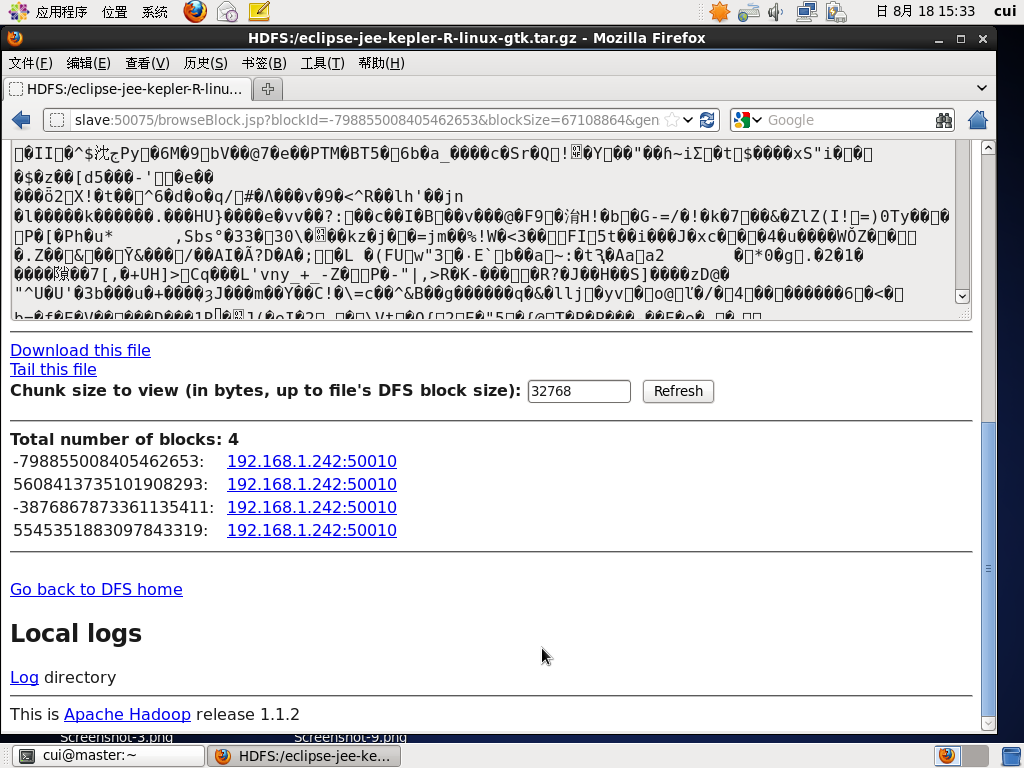Click the text area scroll down arrow
This screenshot has height=768, width=1024.
click(962, 296)
